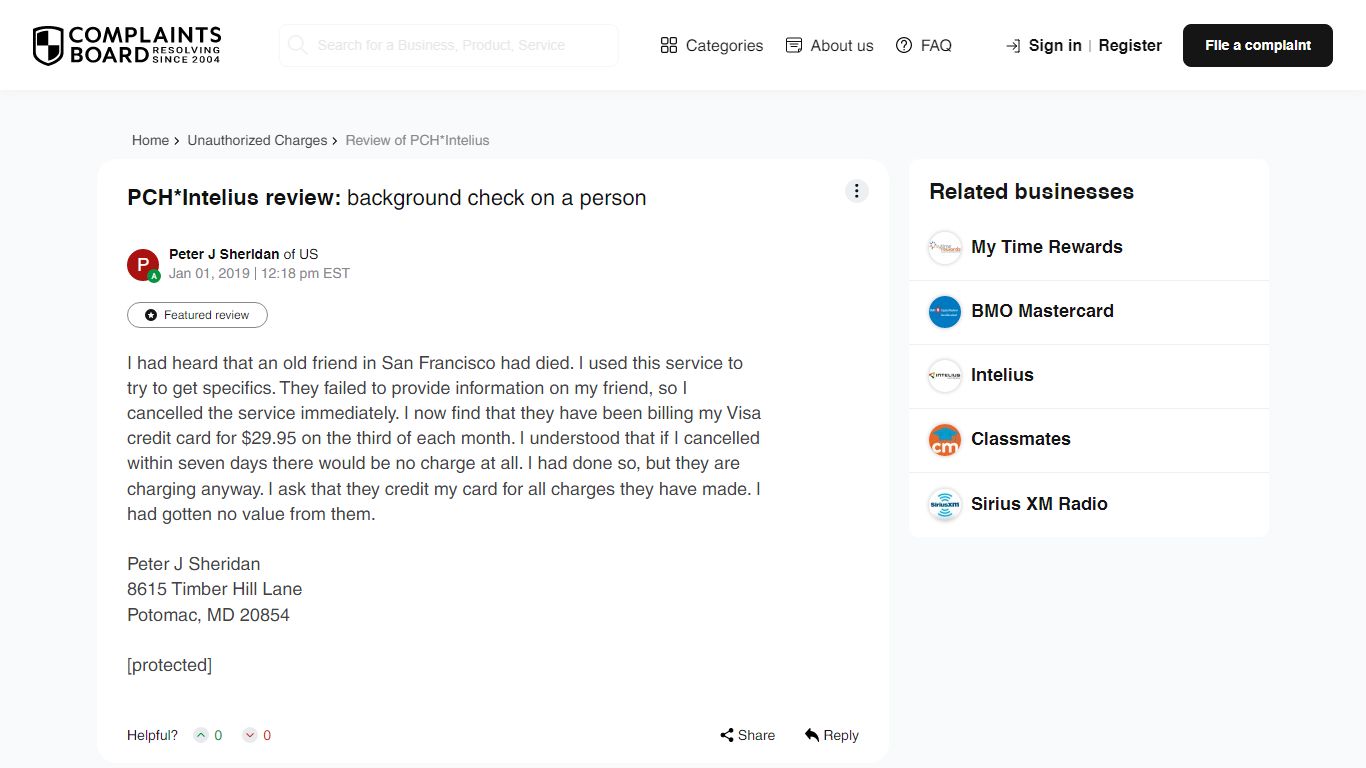The height and width of the screenshot is (768, 1366).
Task: Click the Classmates logo icon
Action: [x=945, y=439]
